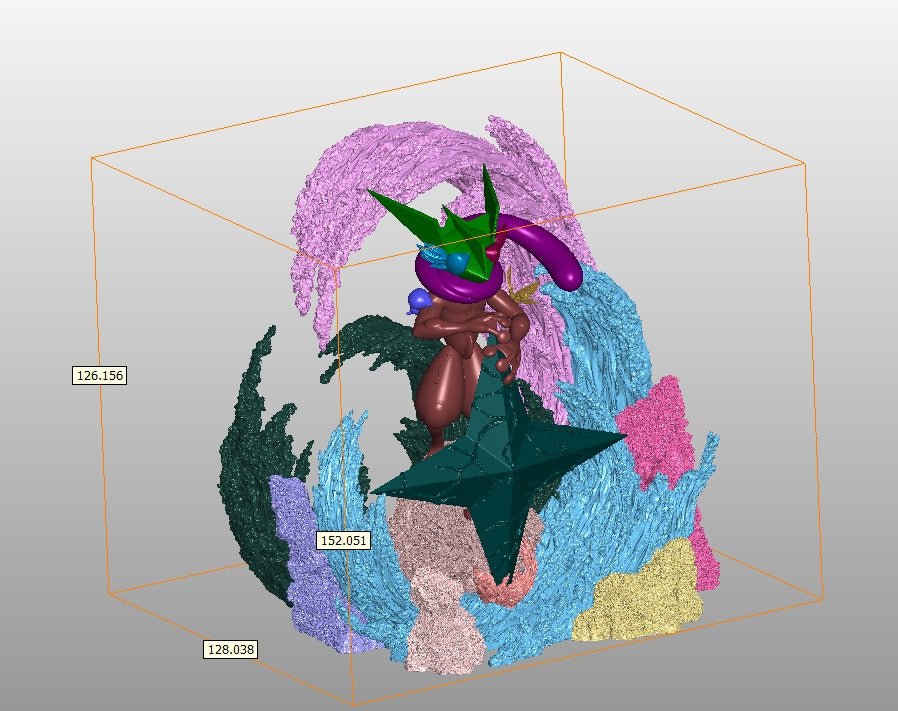
Task: Select the small violet sphere near the shoulder
Action: click(x=417, y=300)
